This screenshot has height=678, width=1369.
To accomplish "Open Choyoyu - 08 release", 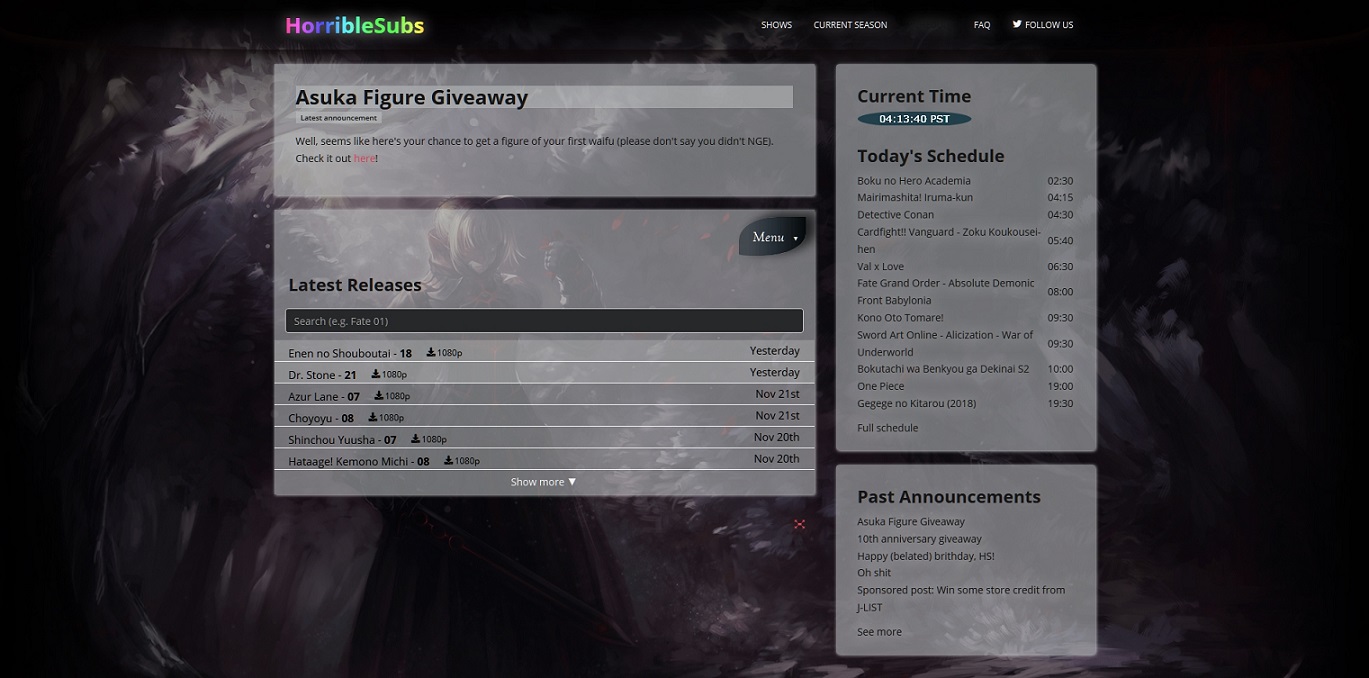I will [x=321, y=418].
